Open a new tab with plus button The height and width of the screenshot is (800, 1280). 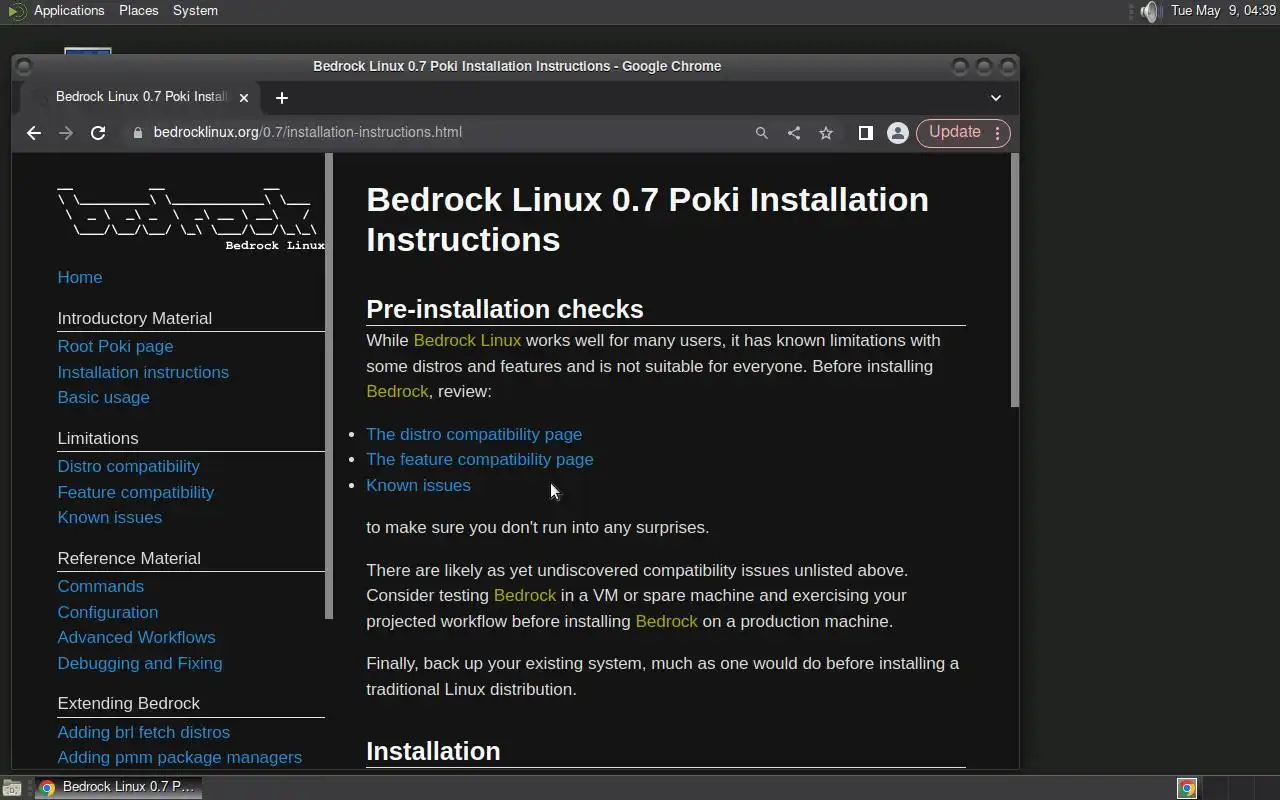[x=282, y=98]
